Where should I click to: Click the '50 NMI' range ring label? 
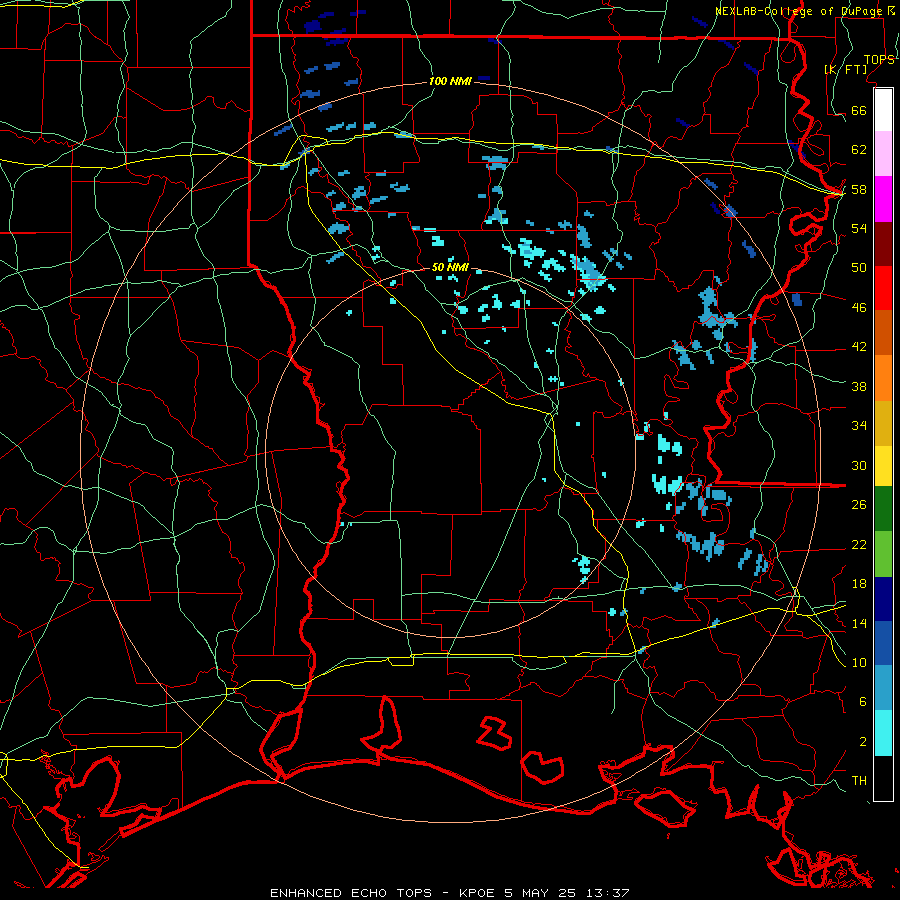tap(450, 267)
